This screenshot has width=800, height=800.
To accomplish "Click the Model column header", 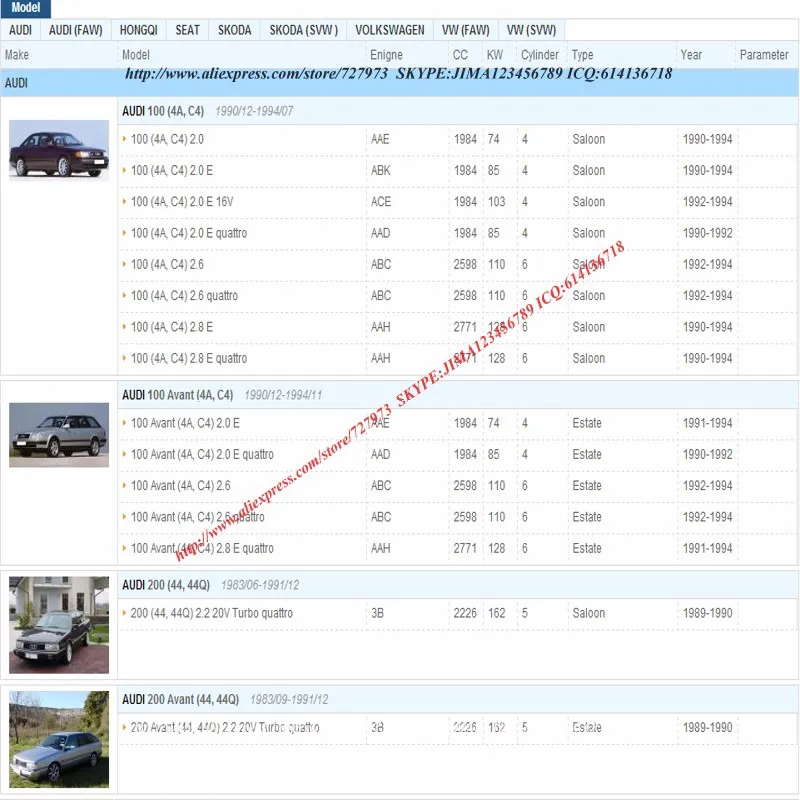I will (x=136, y=55).
